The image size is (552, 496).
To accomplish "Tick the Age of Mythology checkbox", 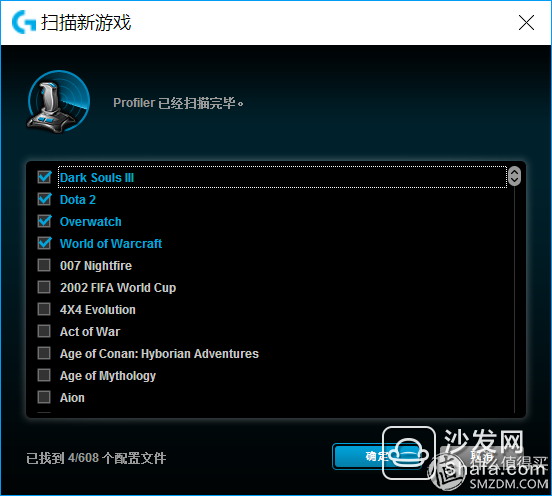I will (x=44, y=375).
